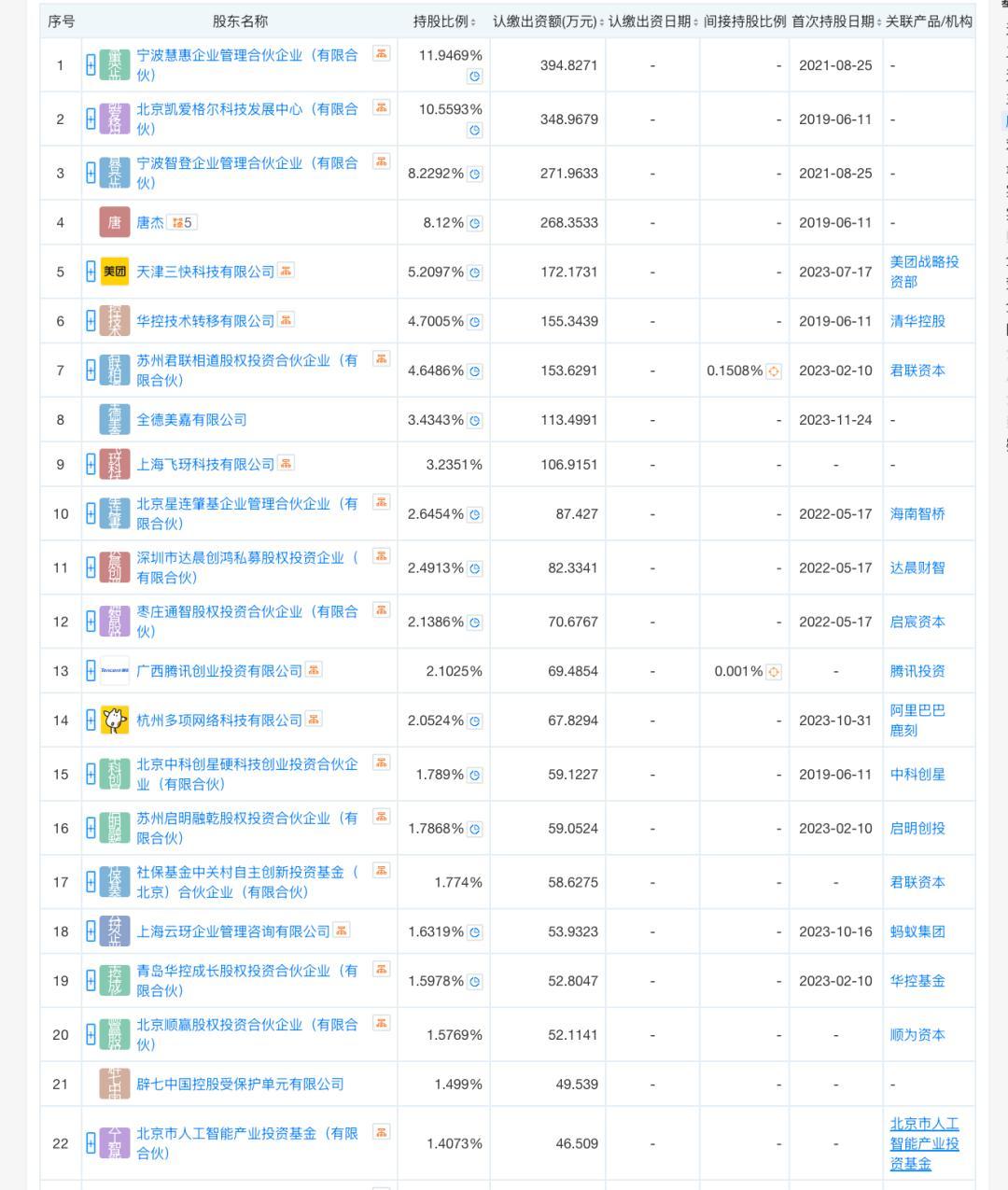1008x1190 pixels.
Task: Expand row 9 上海飞玡科技有限公司
Action: pos(91,464)
